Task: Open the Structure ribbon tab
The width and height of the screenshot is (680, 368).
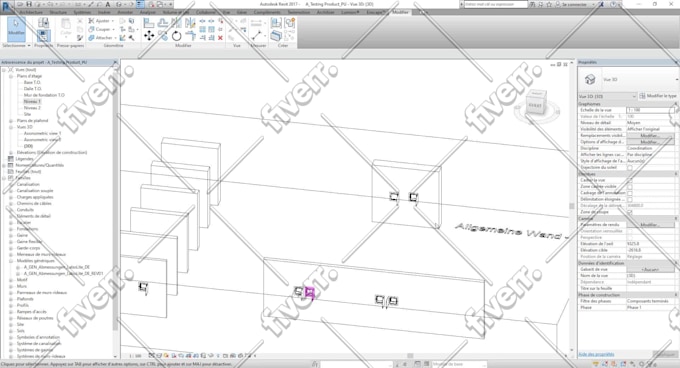Action: (x=58, y=12)
